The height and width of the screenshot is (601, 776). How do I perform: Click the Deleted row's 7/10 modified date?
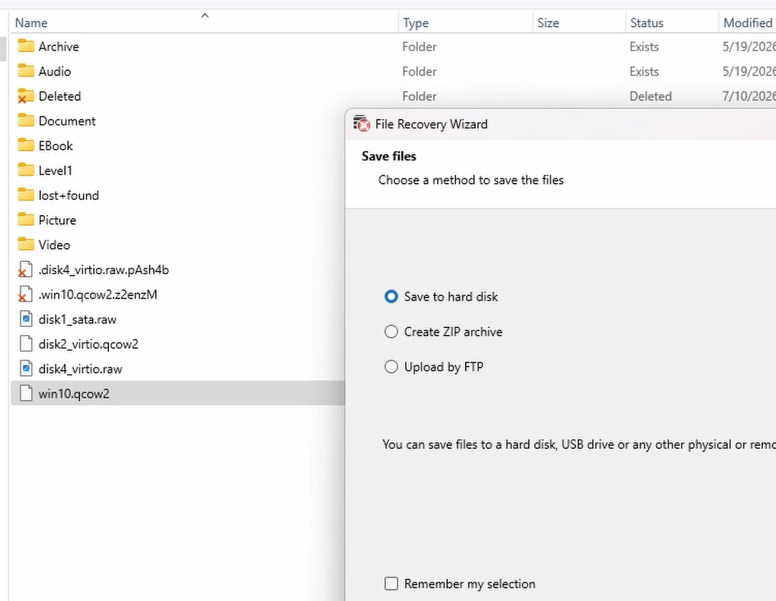[749, 96]
